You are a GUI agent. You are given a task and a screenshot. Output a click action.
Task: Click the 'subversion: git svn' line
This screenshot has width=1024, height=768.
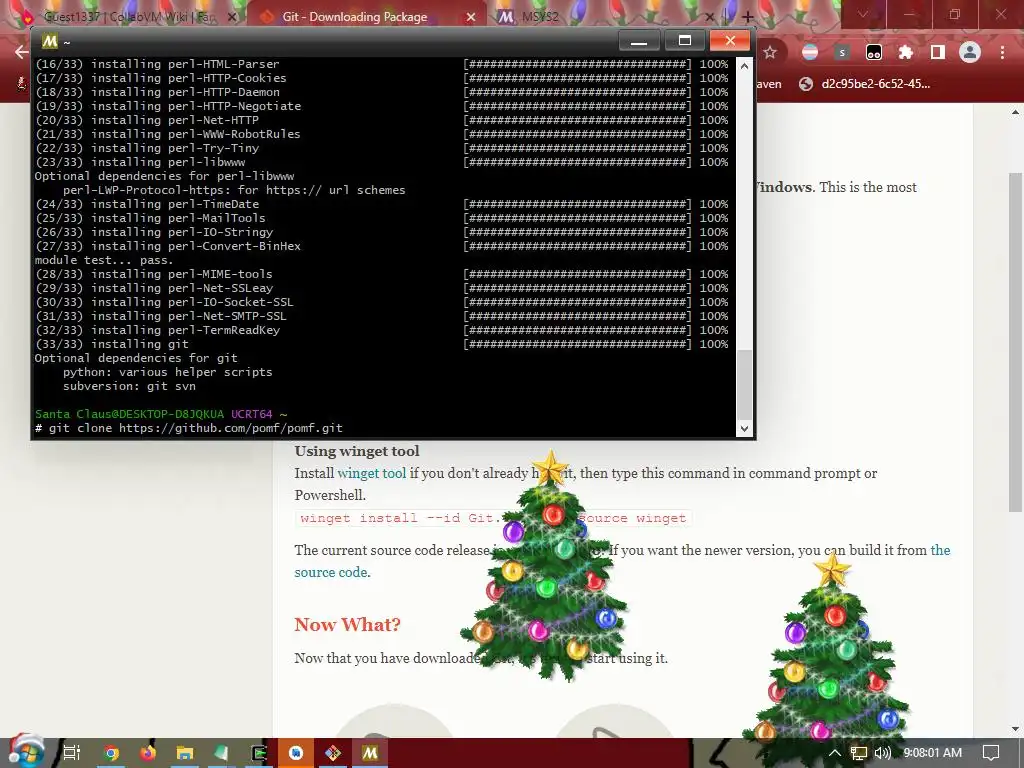(x=129, y=386)
